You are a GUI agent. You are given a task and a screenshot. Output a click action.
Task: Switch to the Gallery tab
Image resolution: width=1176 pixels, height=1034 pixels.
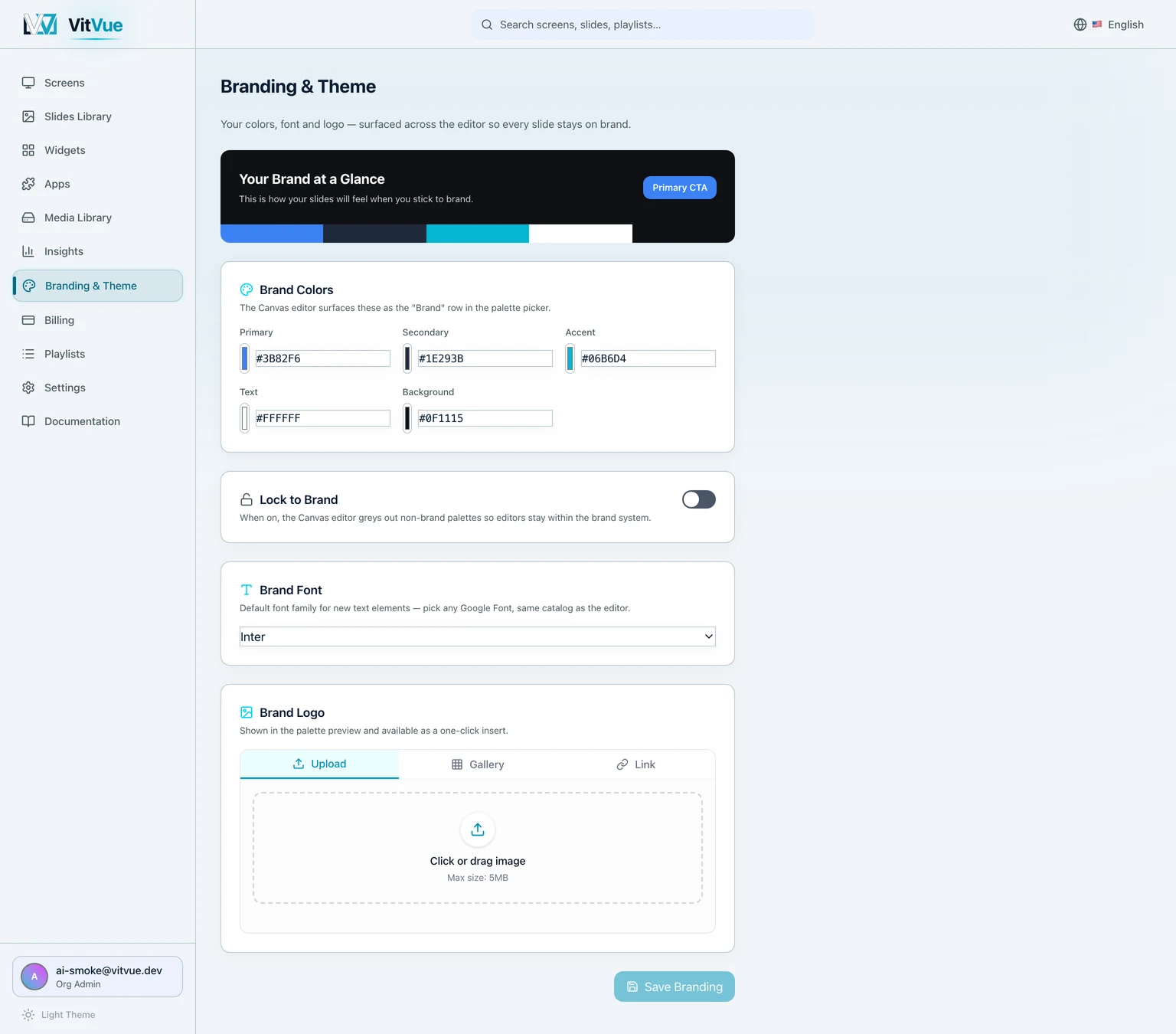click(478, 764)
